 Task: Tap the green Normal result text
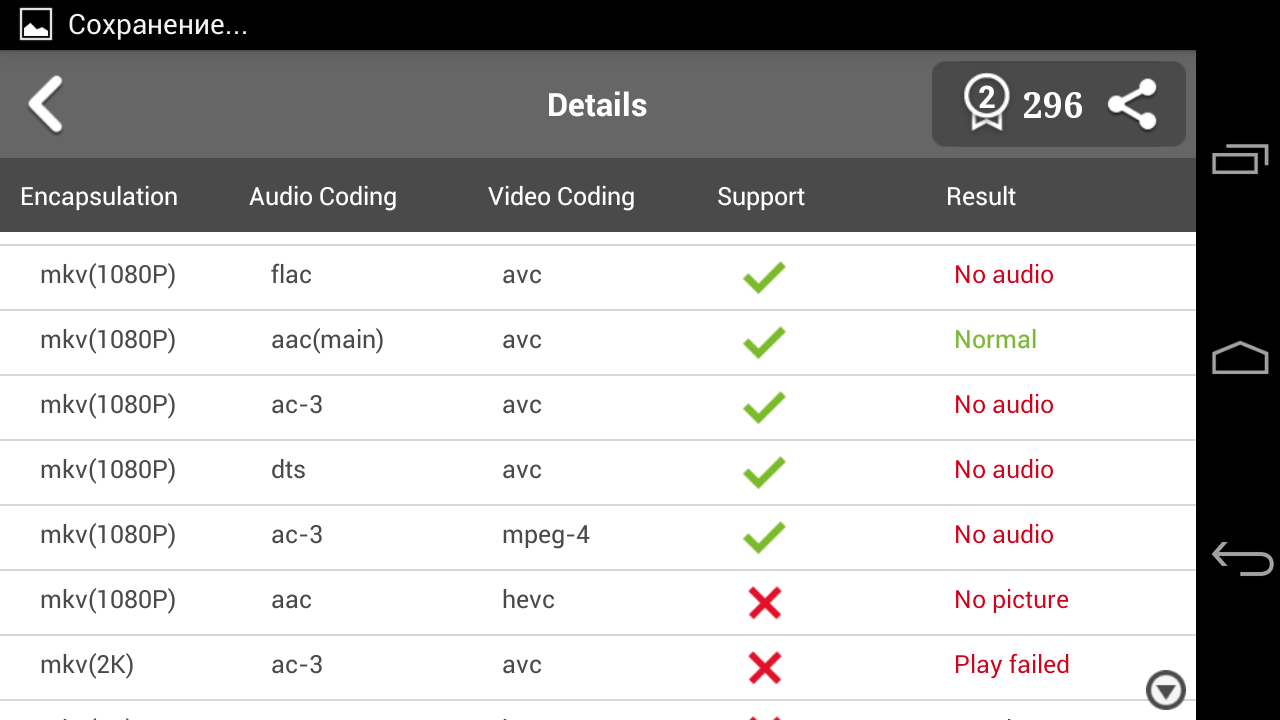995,340
